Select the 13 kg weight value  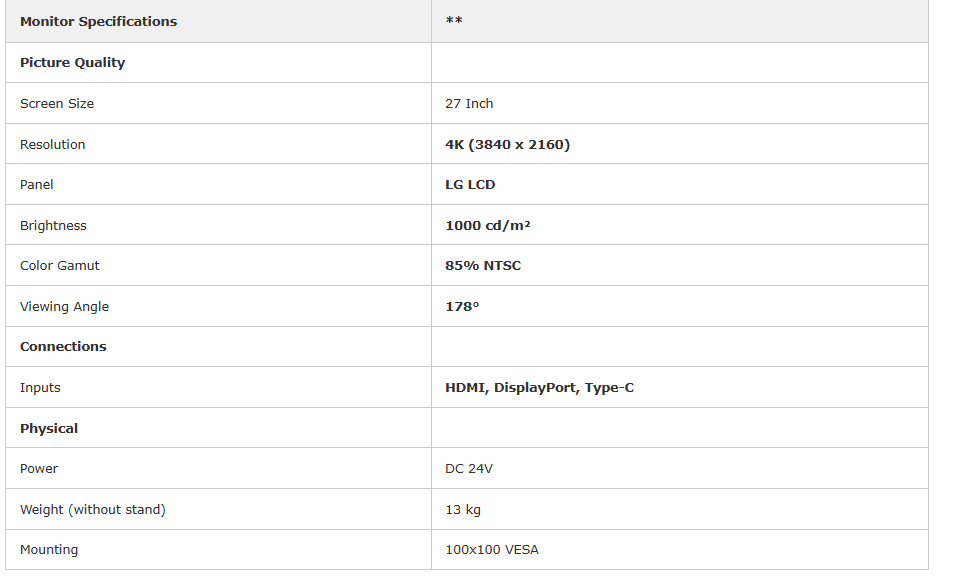point(463,509)
